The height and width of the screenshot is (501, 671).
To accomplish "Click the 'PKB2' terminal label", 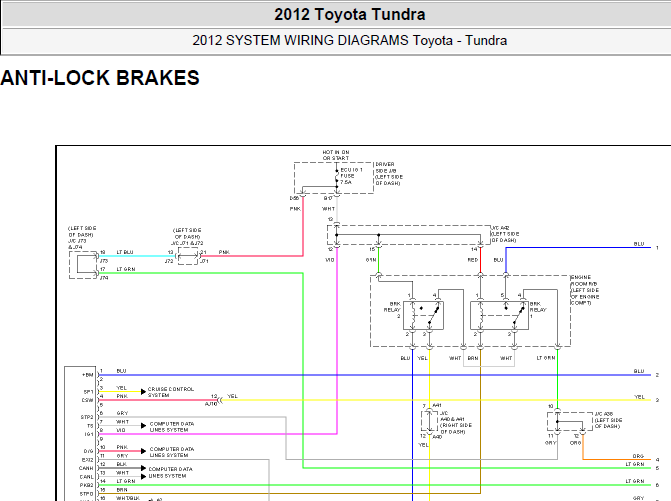I will pyautogui.click(x=86, y=485).
